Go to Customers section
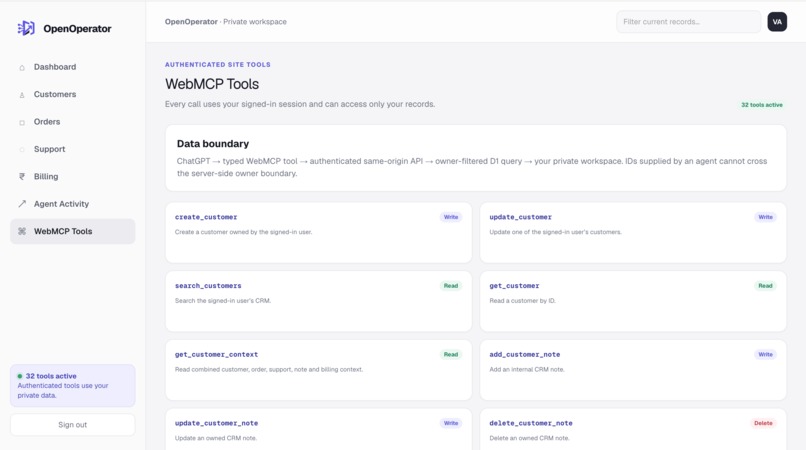The image size is (806, 450). (72, 94)
